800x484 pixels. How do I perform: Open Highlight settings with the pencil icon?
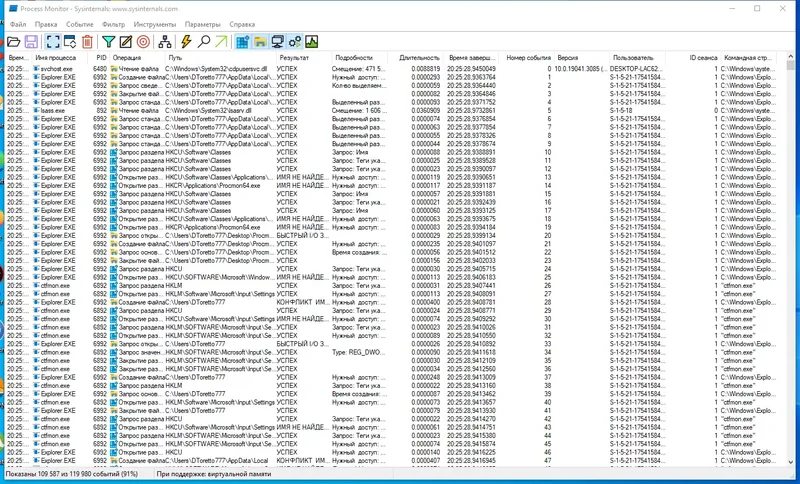126,42
